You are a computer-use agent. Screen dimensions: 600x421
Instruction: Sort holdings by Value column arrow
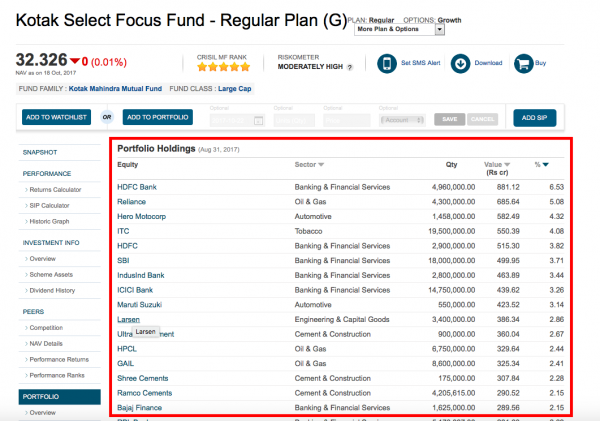pos(507,165)
